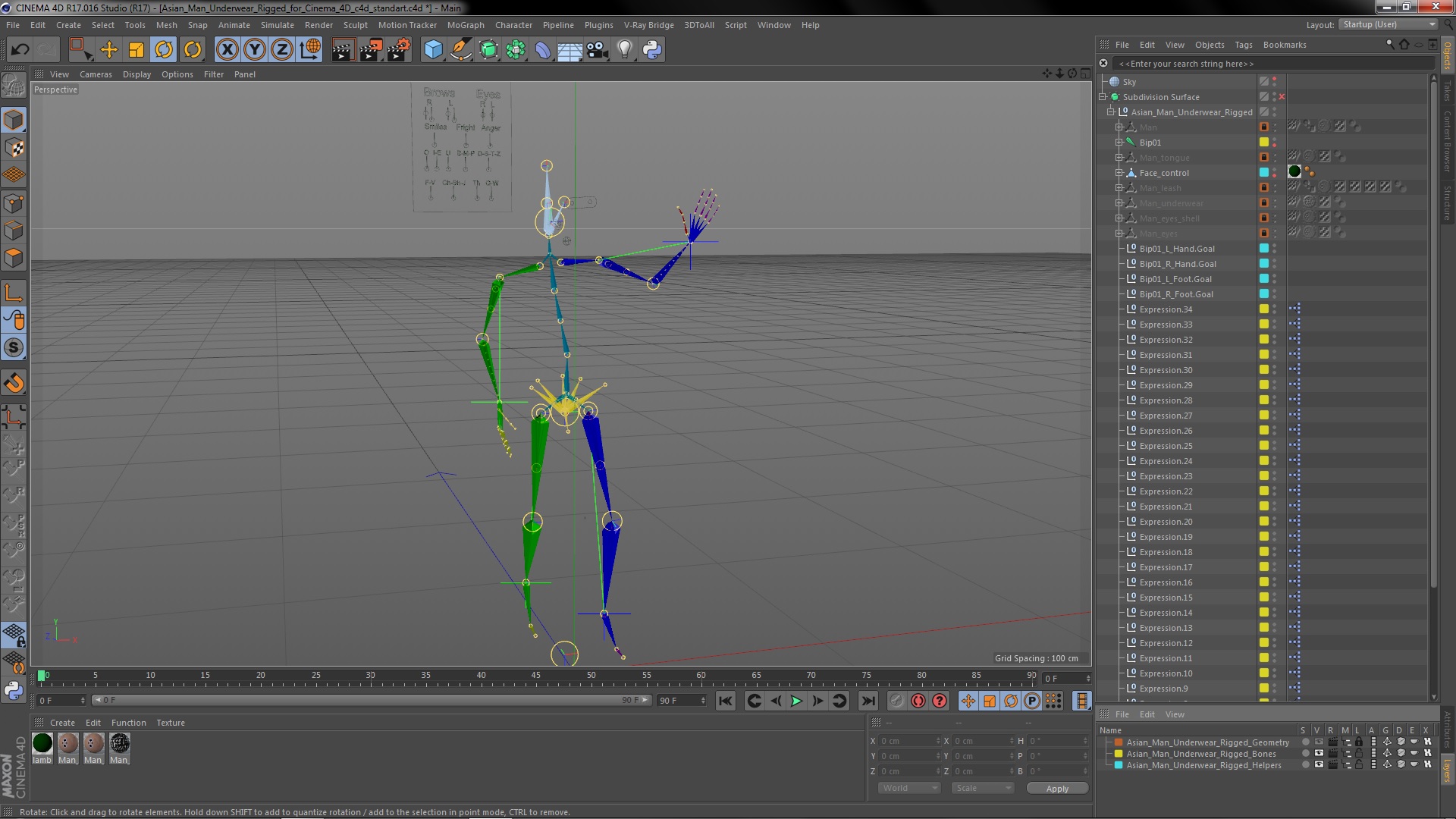Expand the Man_tongue object
The width and height of the screenshot is (1456, 819).
click(x=1119, y=158)
